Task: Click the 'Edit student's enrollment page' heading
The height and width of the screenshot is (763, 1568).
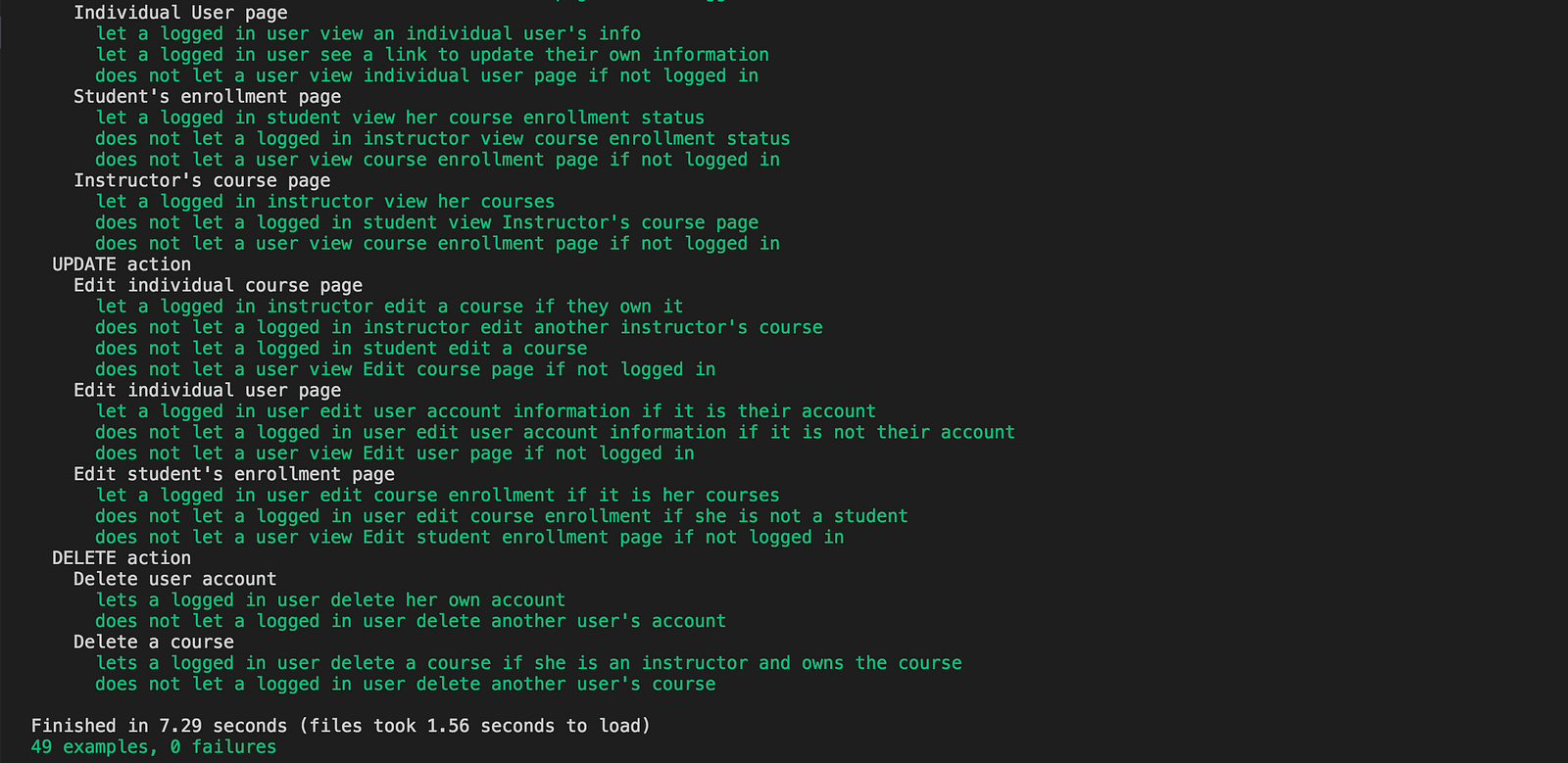Action: [233, 475]
